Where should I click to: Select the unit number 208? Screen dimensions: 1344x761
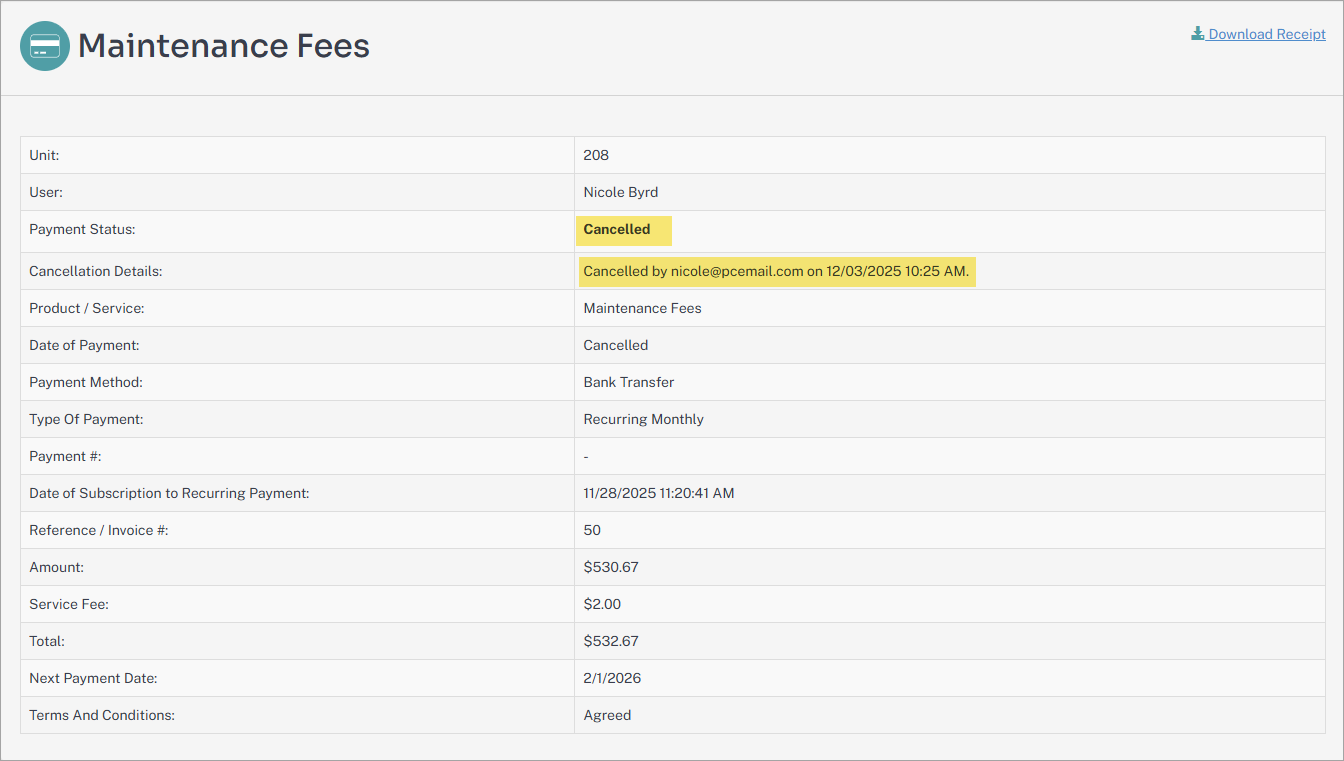[x=596, y=155]
